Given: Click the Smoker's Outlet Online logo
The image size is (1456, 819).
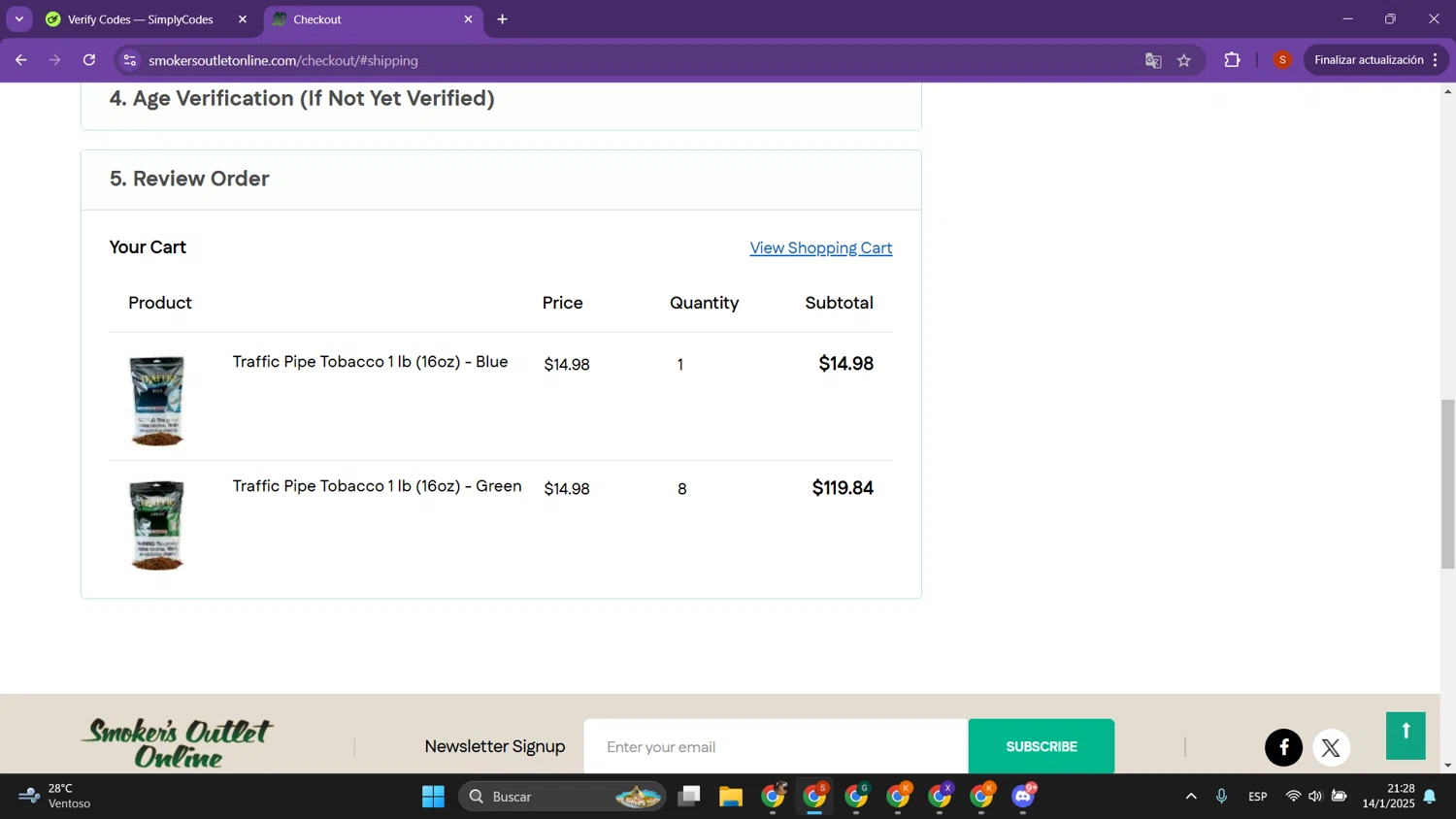Looking at the screenshot, I should coord(178,743).
